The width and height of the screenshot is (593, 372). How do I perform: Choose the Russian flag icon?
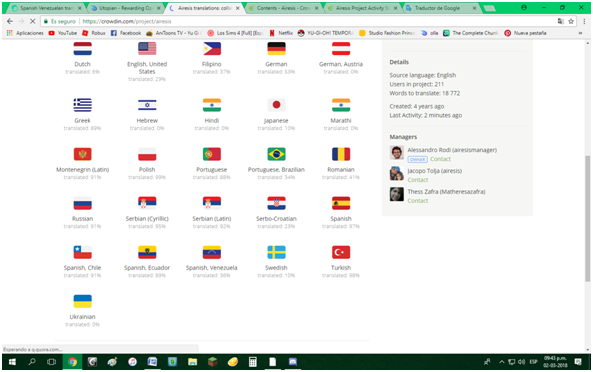pyautogui.click(x=82, y=203)
